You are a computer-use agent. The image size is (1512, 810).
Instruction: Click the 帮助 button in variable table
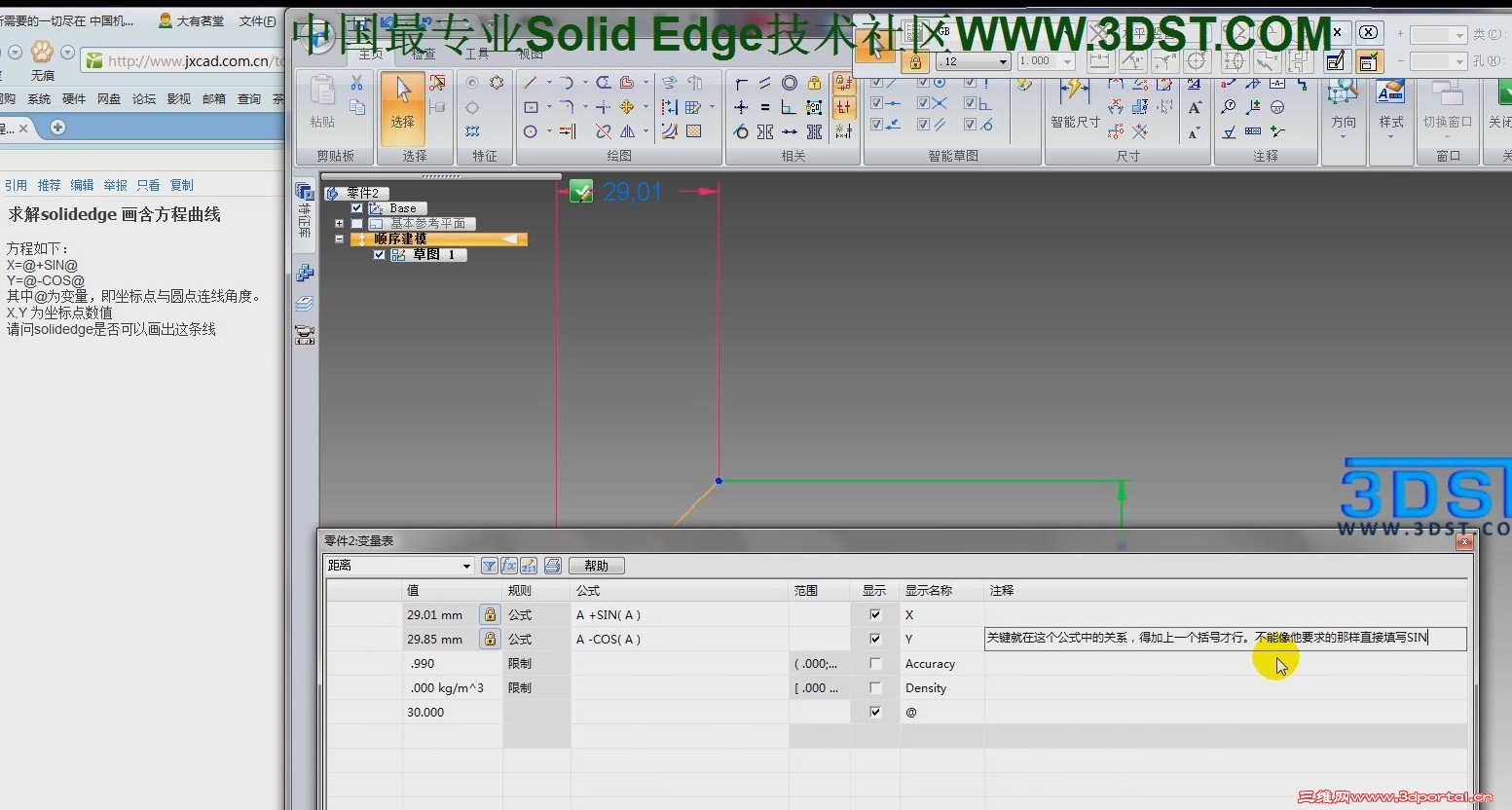[x=597, y=566]
